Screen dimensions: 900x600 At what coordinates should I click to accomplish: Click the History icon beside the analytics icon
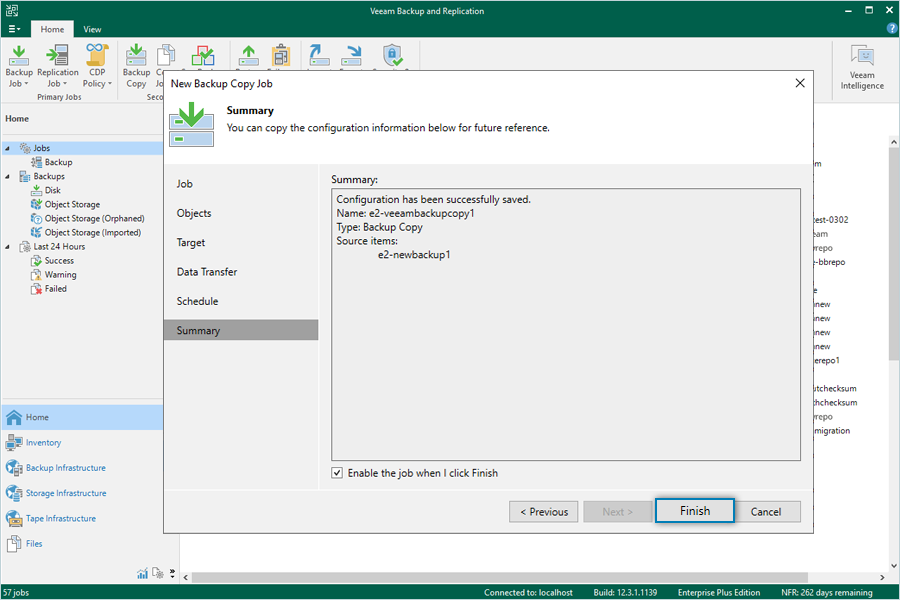157,574
